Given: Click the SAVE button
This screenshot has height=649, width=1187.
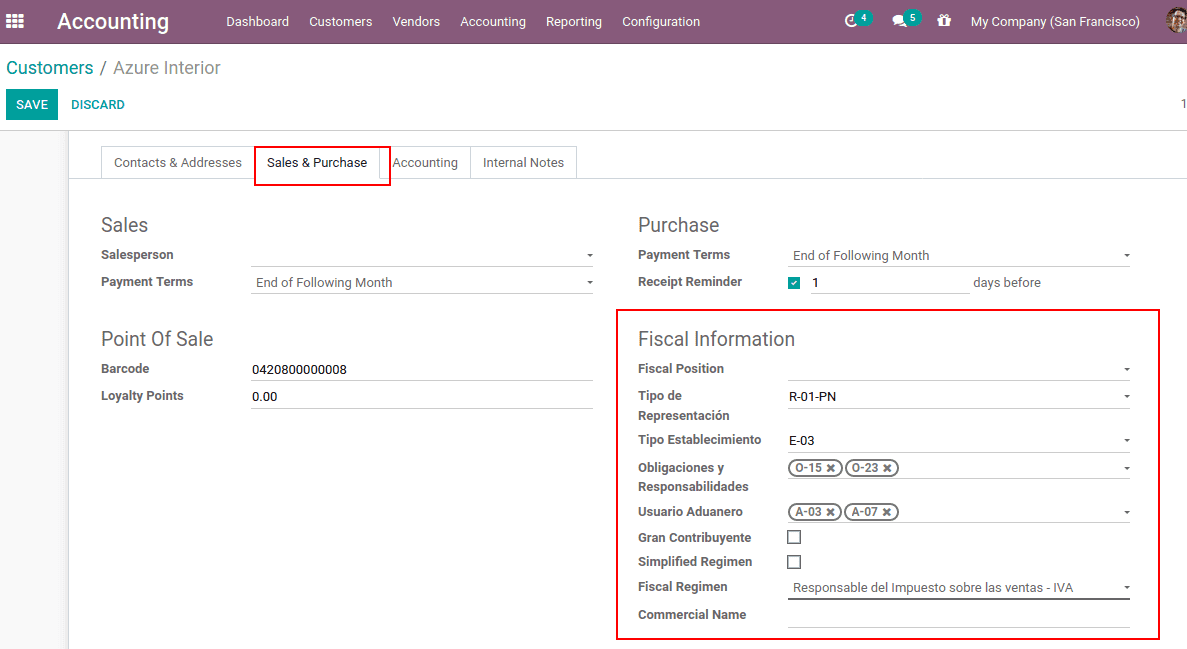Looking at the screenshot, I should tap(32, 105).
